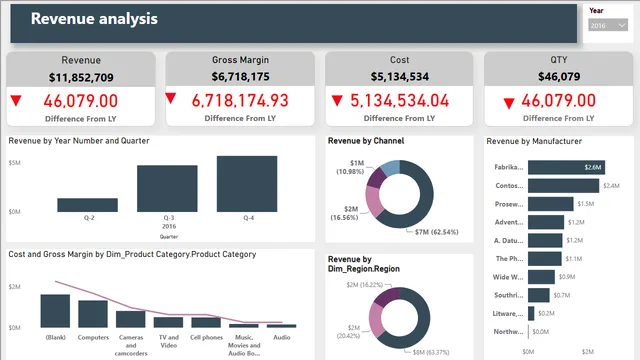Select the purple 16.22% region segment
The image size is (640, 360).
386,296
